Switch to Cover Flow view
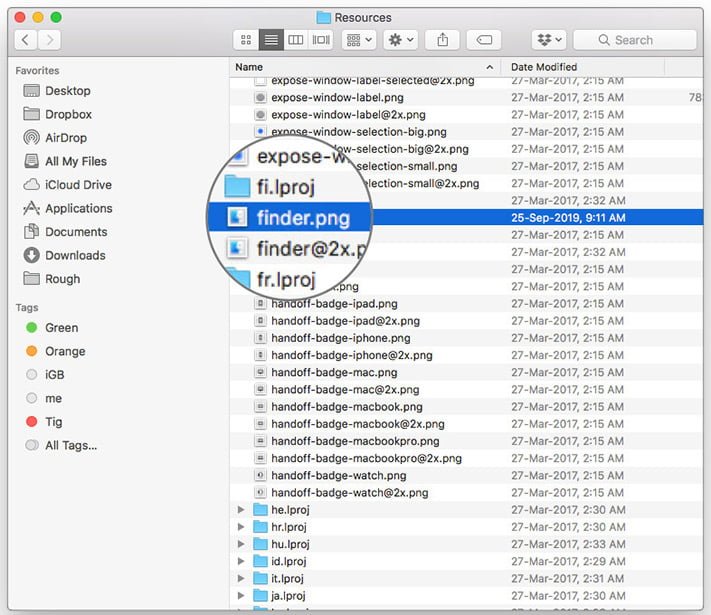Viewport: 711px width, 615px height. coord(321,40)
